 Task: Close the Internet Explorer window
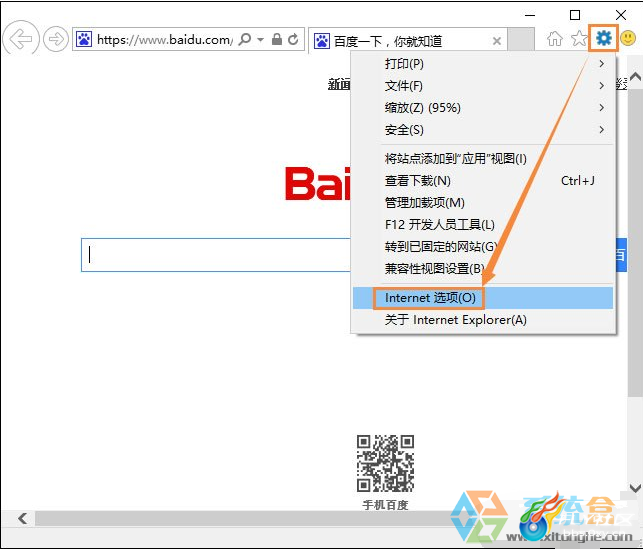(621, 15)
